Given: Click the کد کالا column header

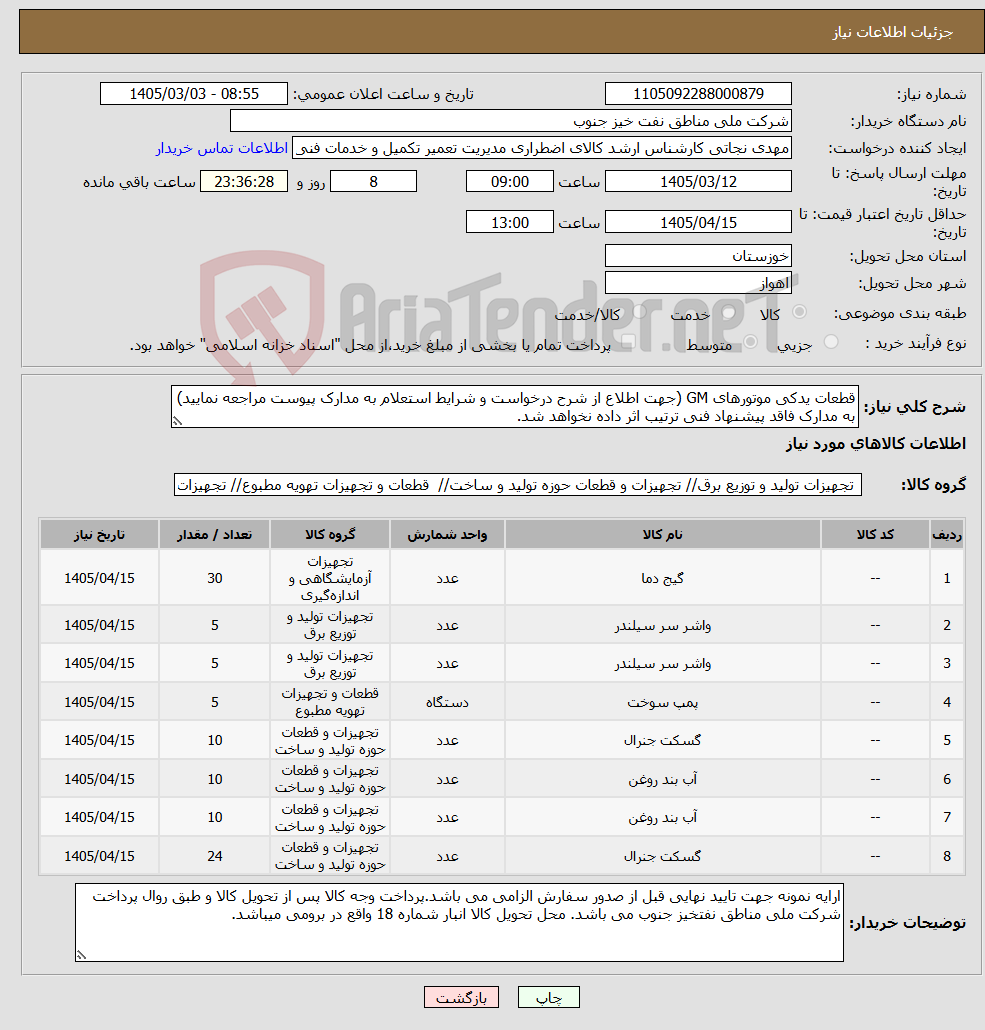Looking at the screenshot, I should tap(875, 535).
